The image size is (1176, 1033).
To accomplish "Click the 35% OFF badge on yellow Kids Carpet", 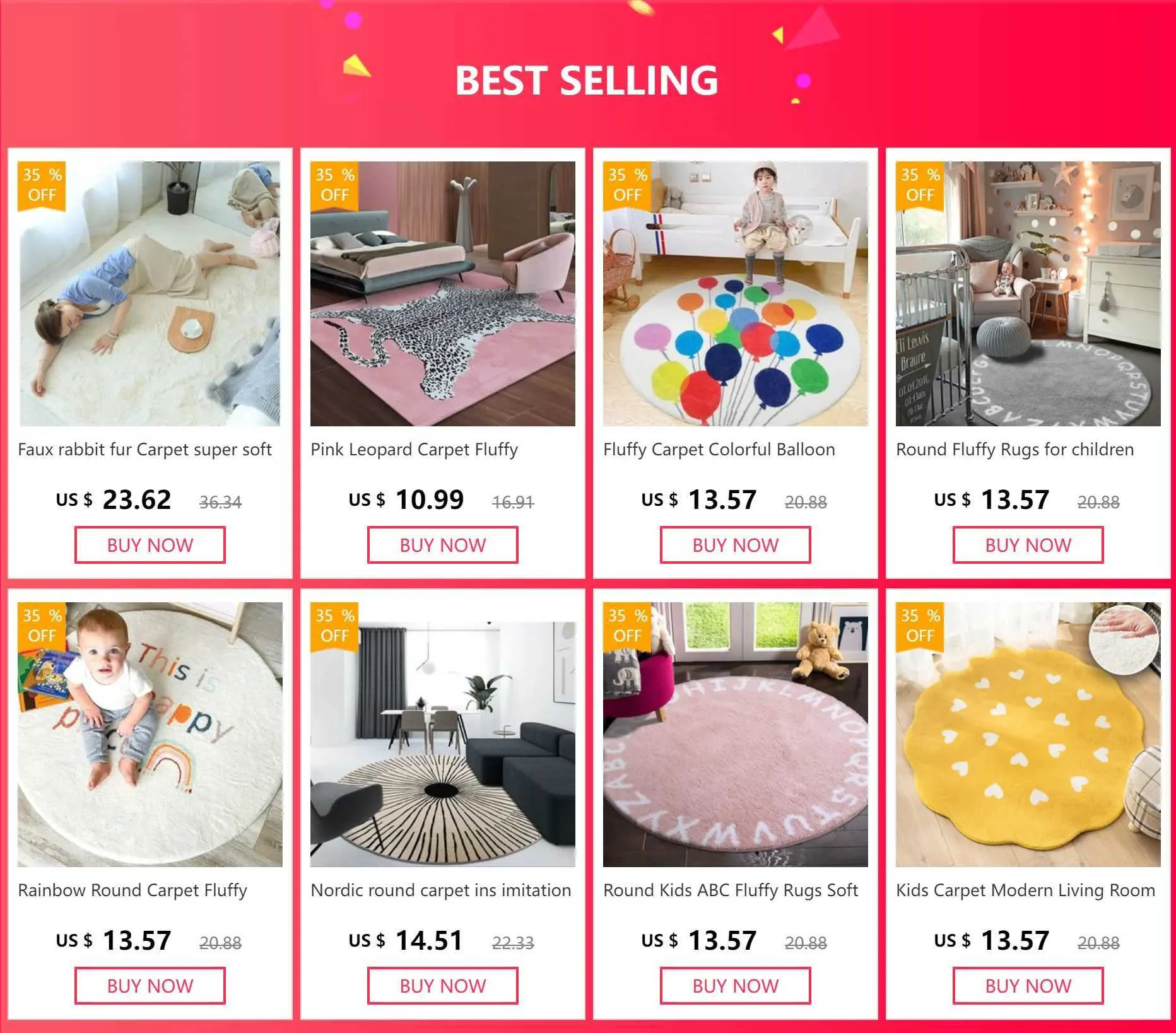I will point(920,626).
